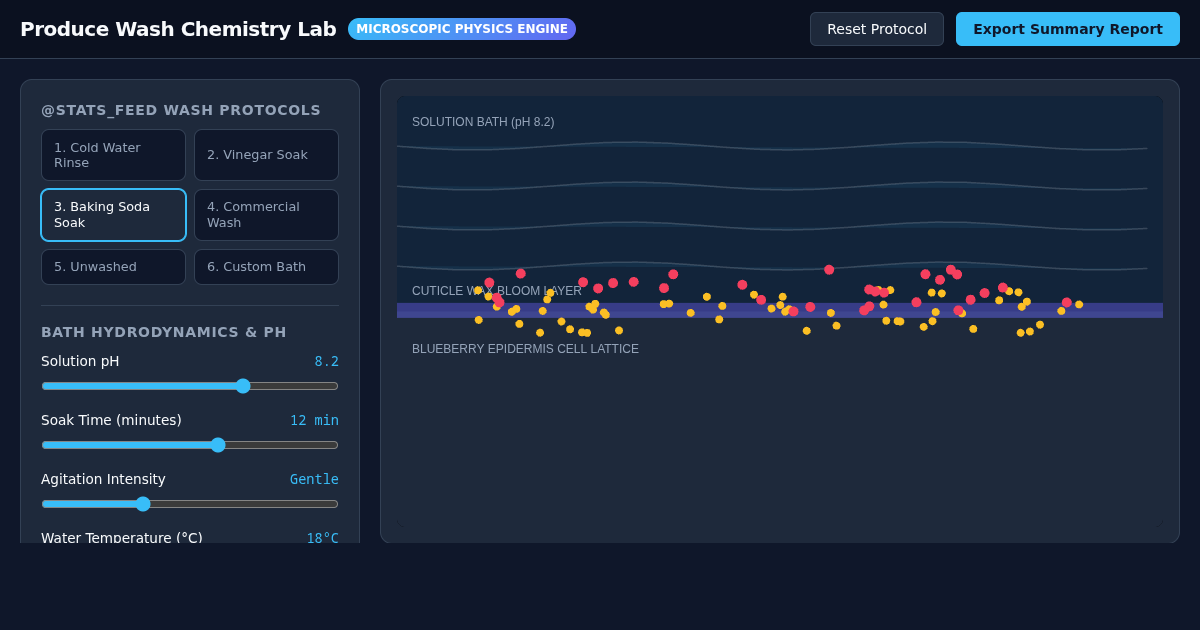Select the Cold Water Rinse protocol
This screenshot has height=630, width=1200.
[113, 155]
